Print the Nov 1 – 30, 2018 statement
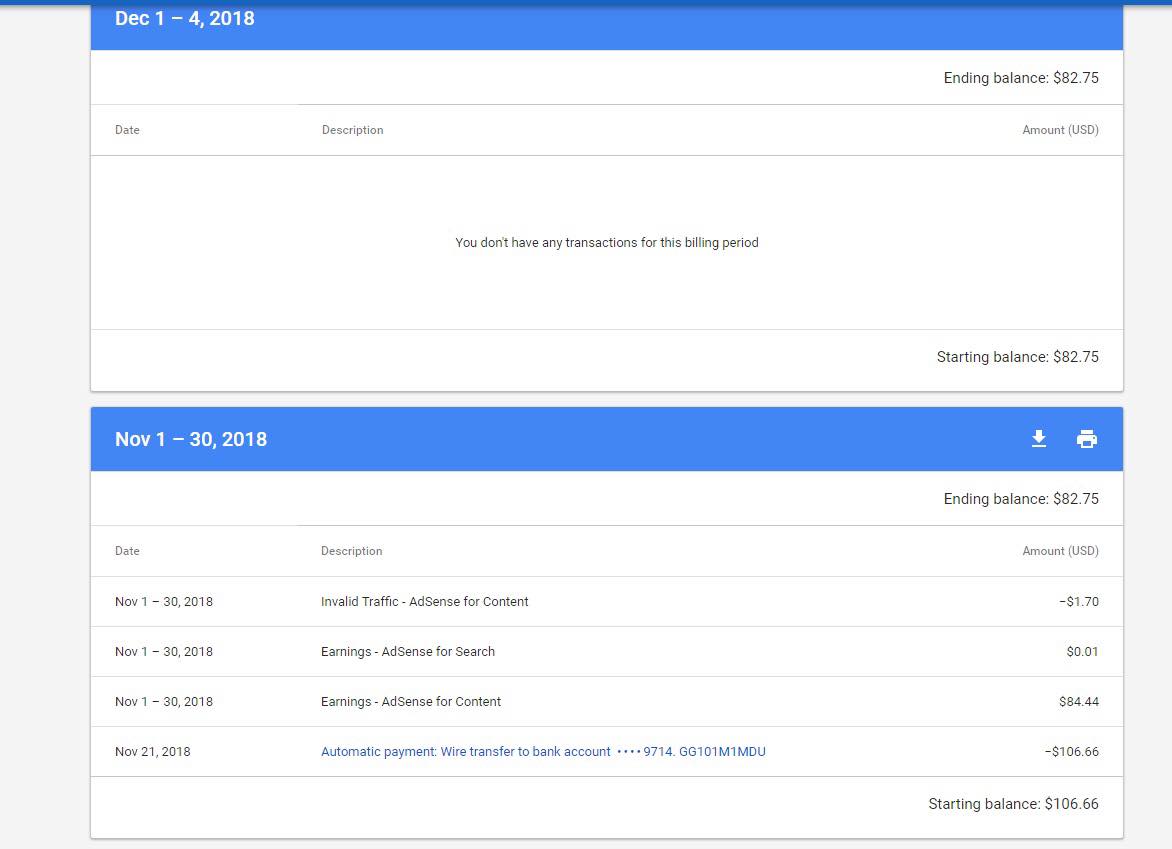The height and width of the screenshot is (849, 1172). click(1087, 439)
